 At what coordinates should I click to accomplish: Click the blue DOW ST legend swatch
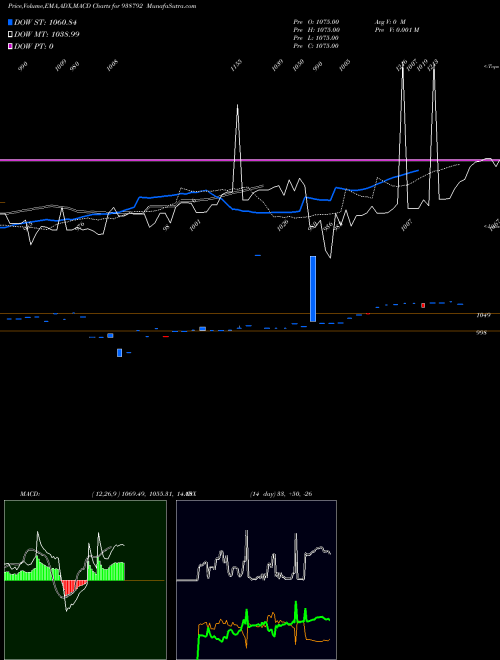tap(10, 22)
